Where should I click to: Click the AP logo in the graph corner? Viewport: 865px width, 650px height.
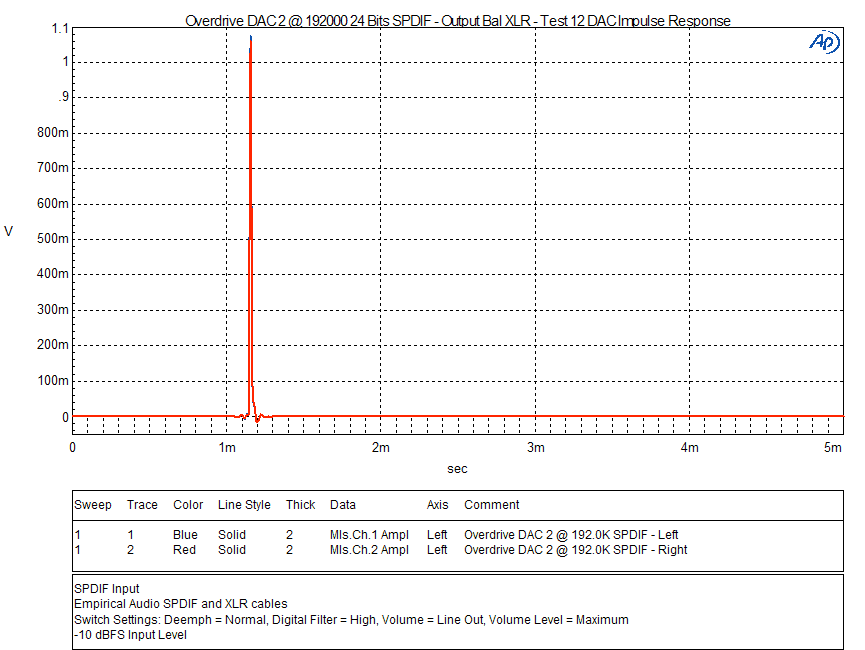point(825,42)
